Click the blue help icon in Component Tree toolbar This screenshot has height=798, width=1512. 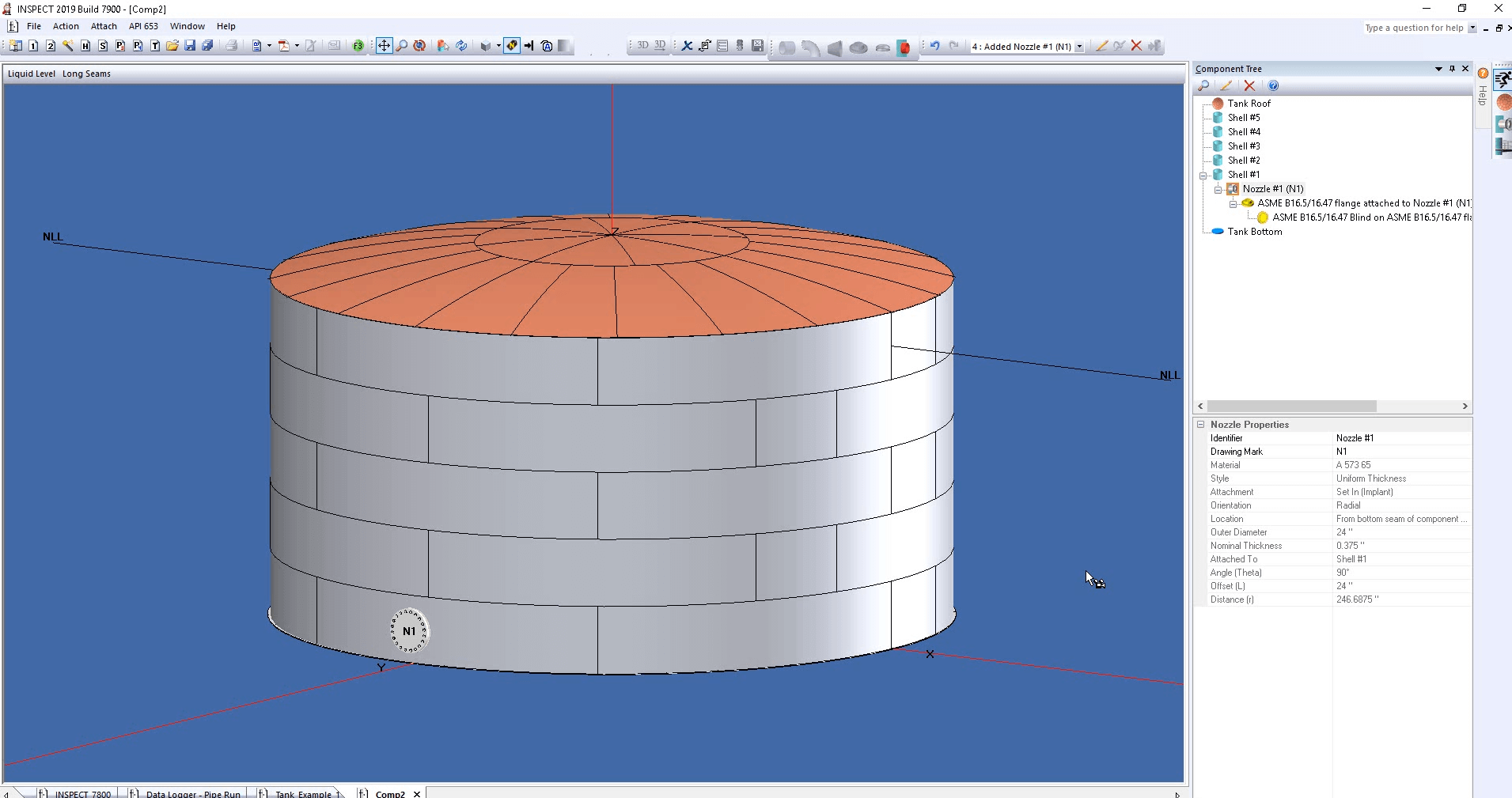tap(1273, 85)
